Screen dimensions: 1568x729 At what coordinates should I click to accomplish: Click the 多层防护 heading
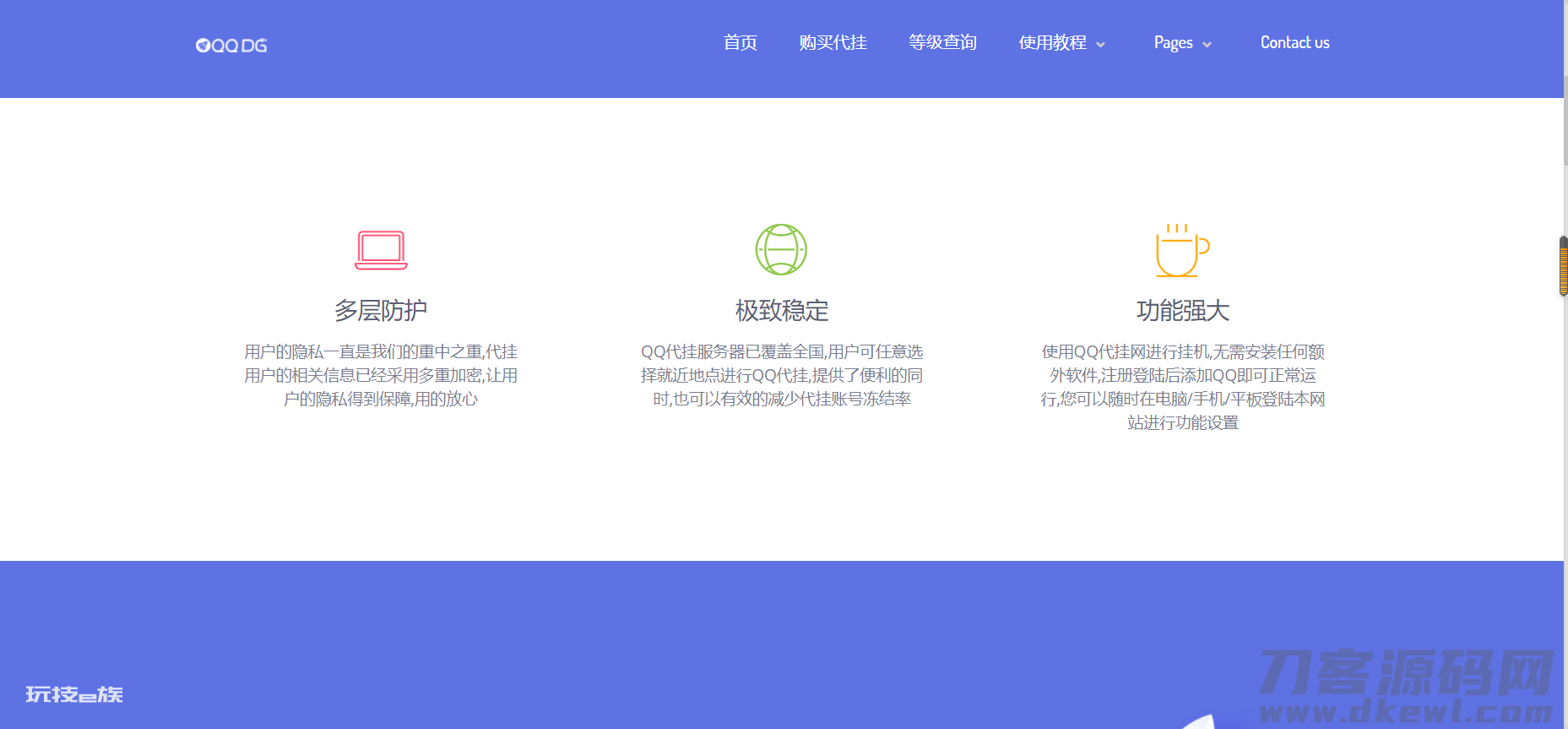click(x=381, y=311)
